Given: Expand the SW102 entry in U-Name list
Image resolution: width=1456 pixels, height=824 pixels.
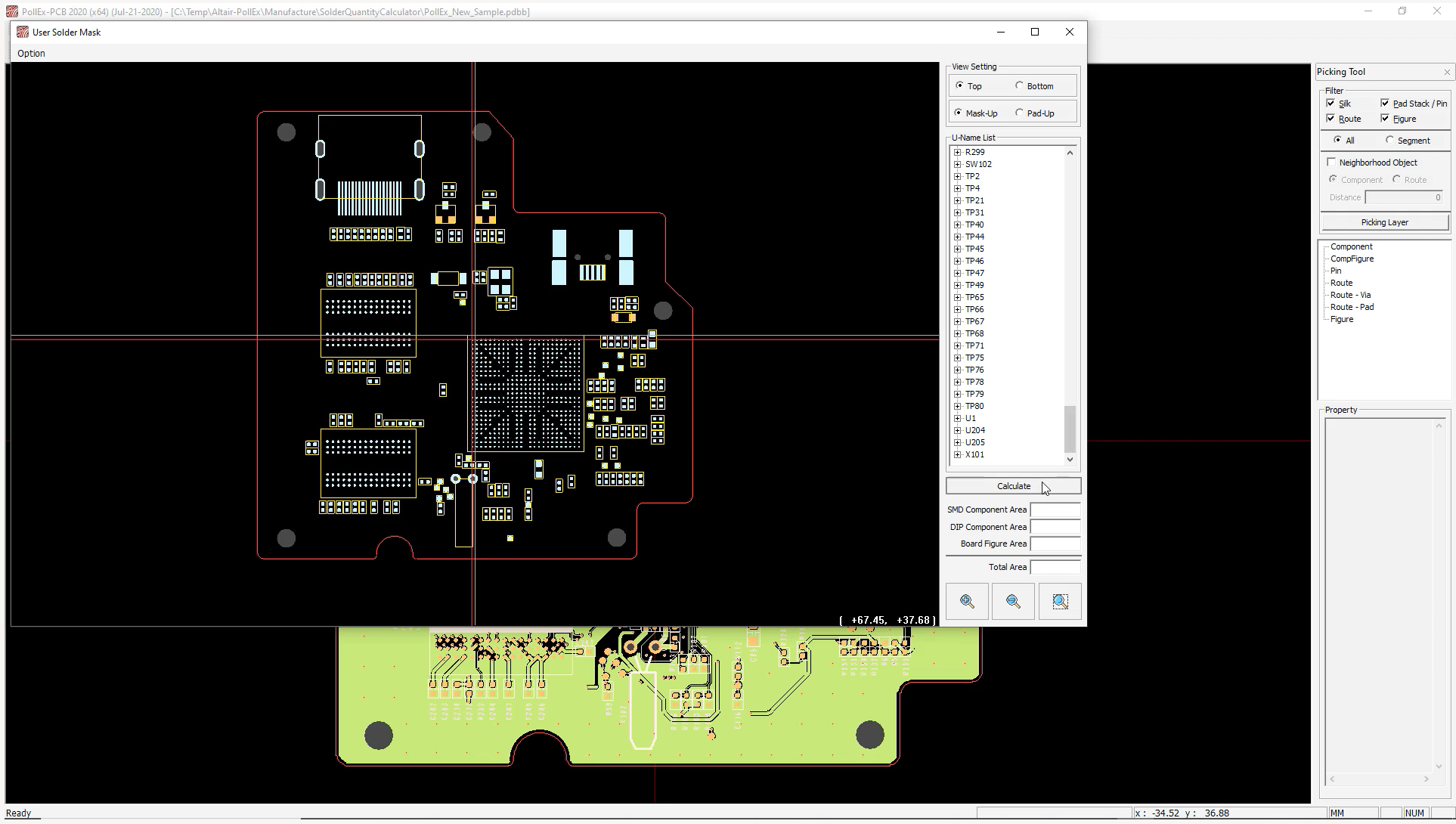Looking at the screenshot, I should pyautogui.click(x=957, y=164).
